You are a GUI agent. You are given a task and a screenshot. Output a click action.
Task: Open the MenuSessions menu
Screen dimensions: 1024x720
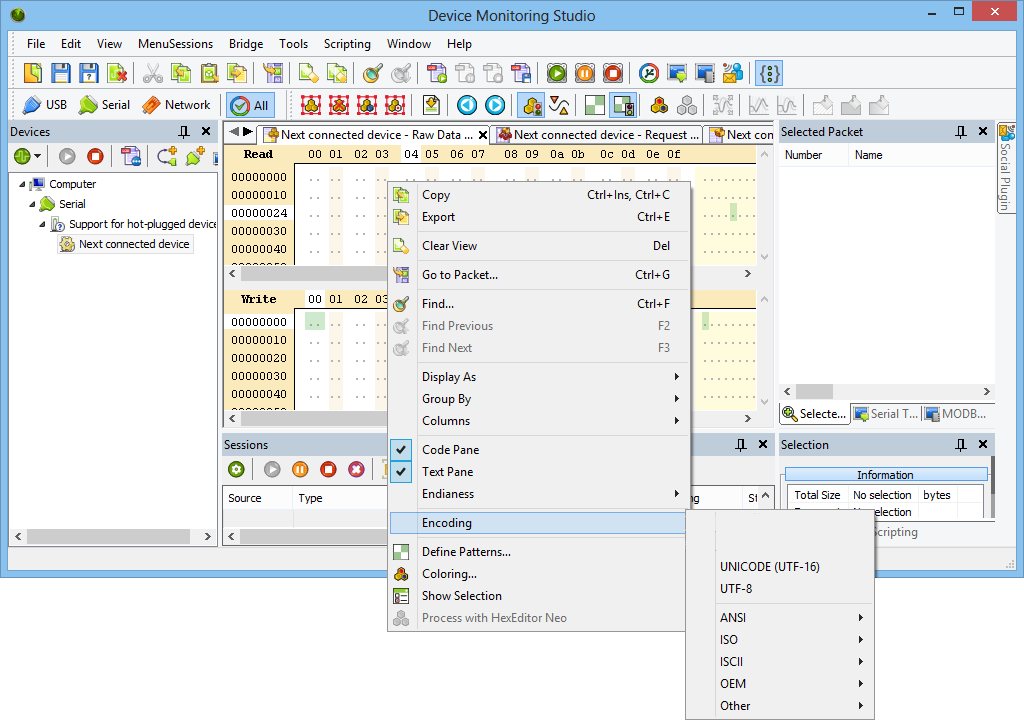click(x=175, y=44)
